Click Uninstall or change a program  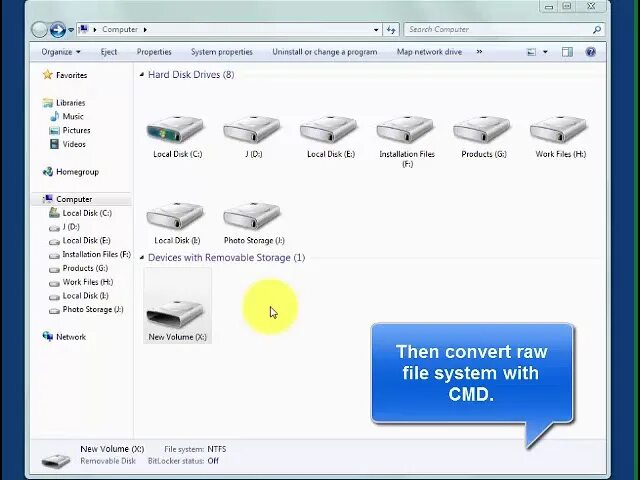[324, 52]
